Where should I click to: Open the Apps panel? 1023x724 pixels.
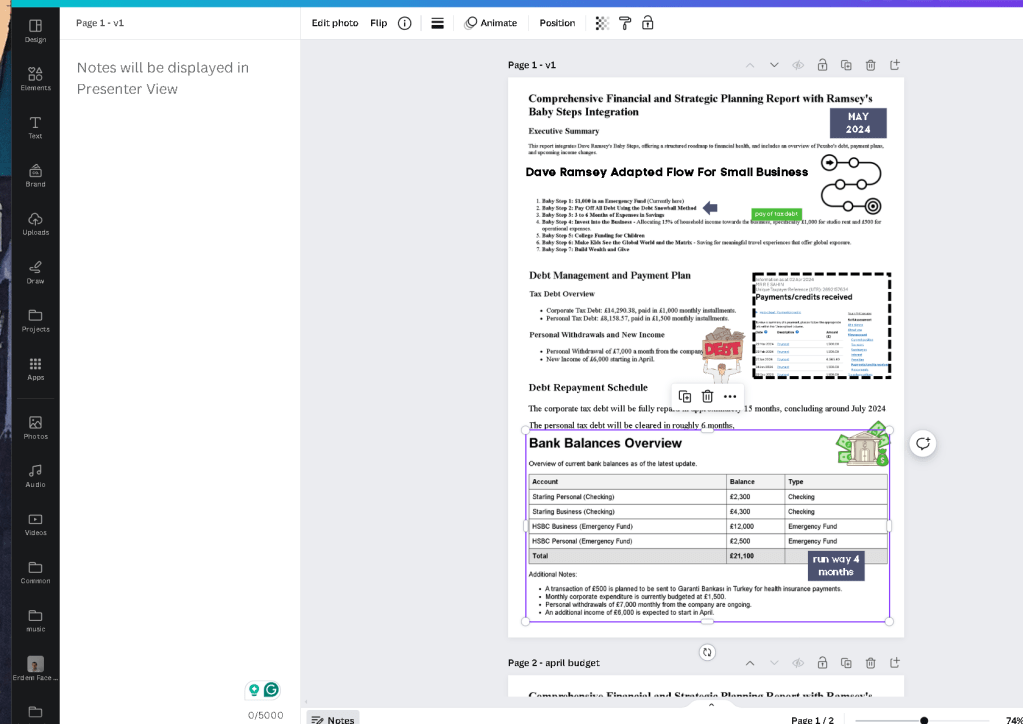click(35, 369)
